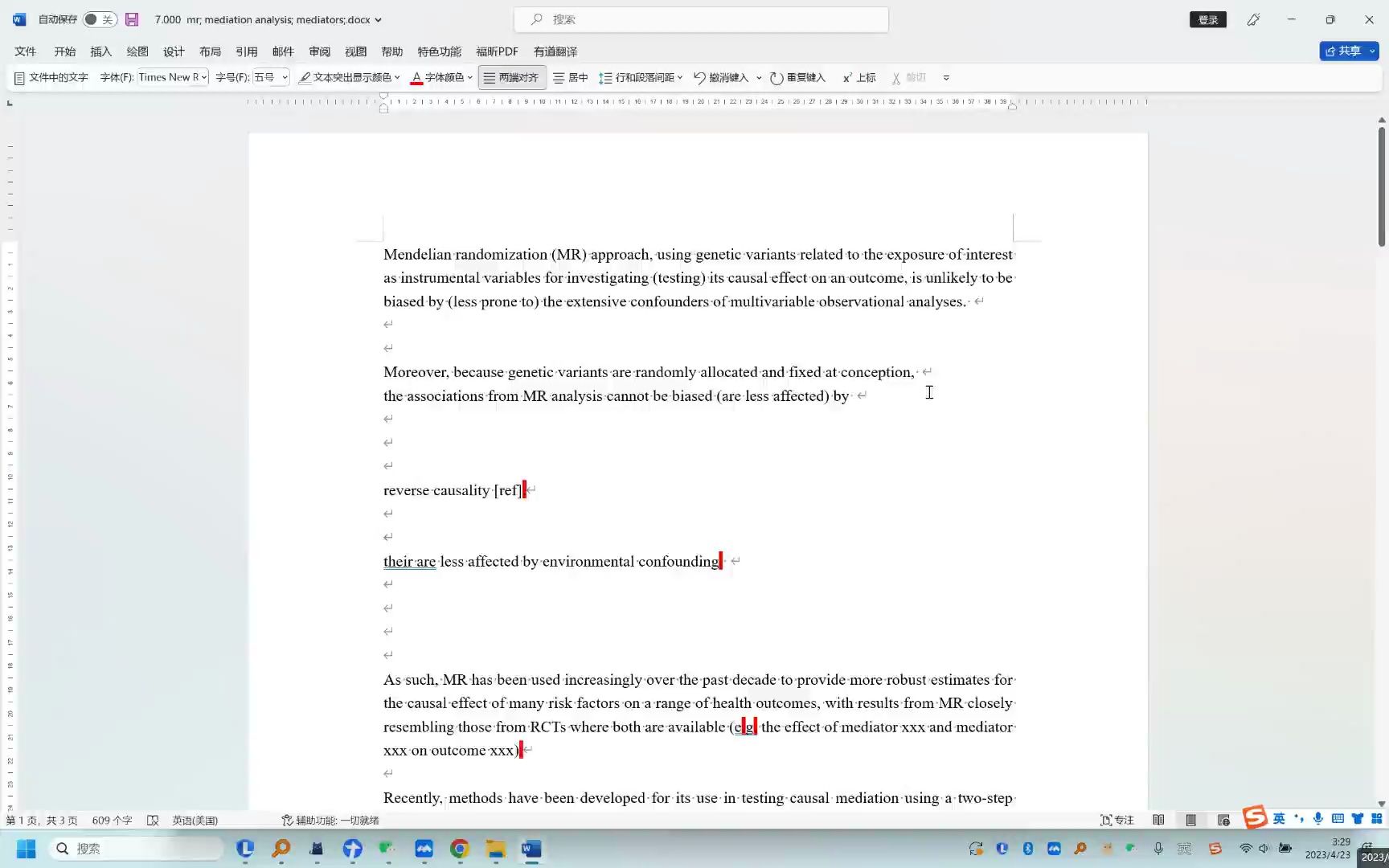Expand the undo history dropdown arrow
1389x868 pixels.
759,78
